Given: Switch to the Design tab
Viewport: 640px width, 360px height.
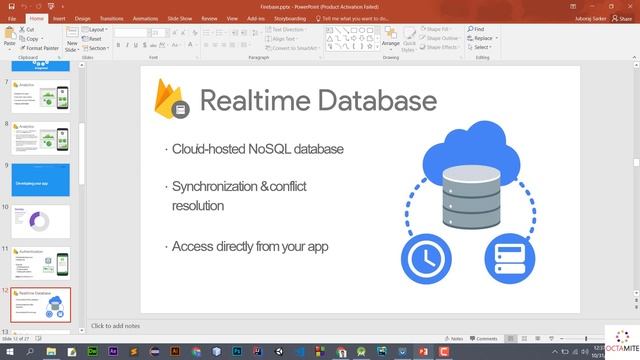Looking at the screenshot, I should (82, 18).
